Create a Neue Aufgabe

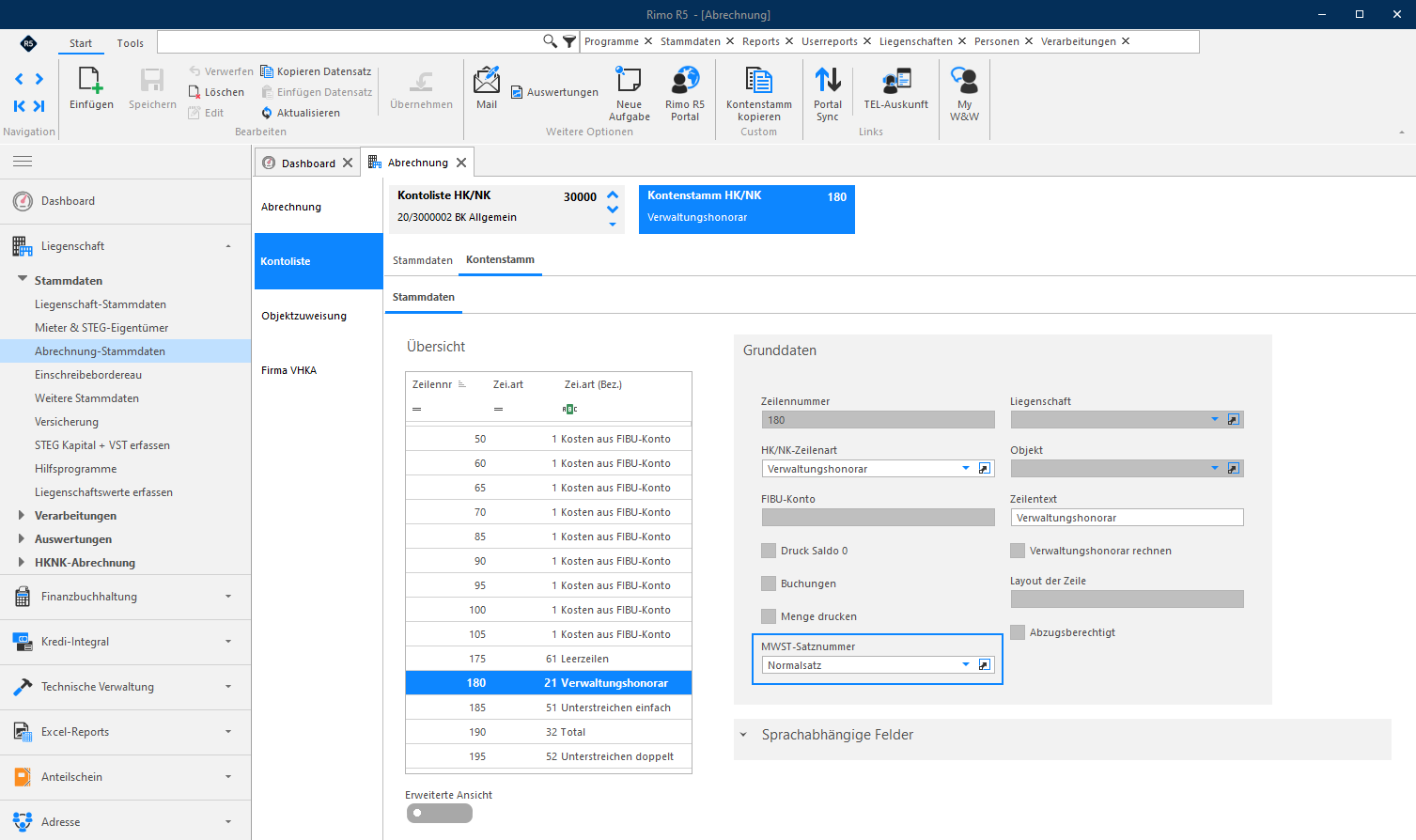coord(629,94)
